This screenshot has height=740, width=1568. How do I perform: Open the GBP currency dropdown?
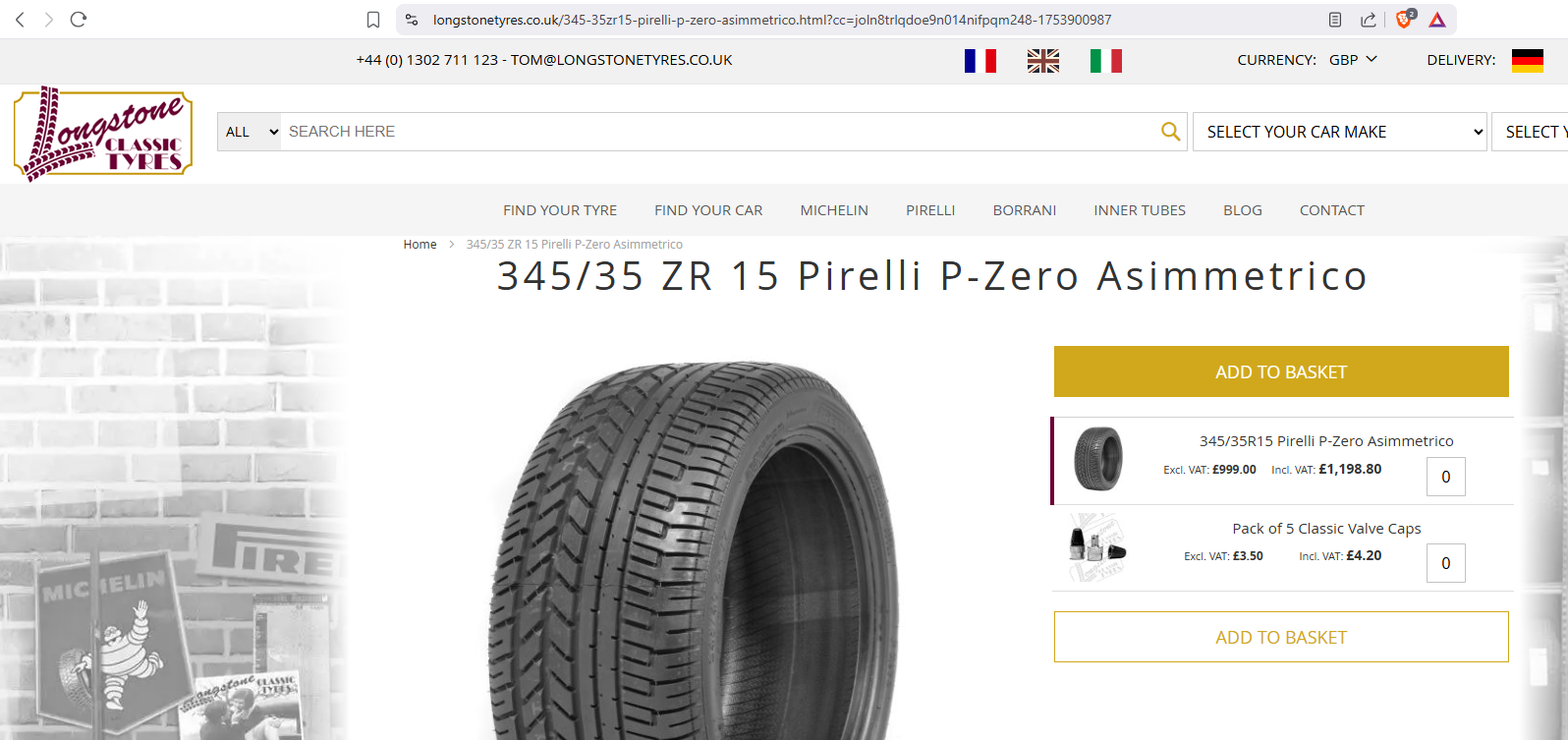[x=1353, y=60]
